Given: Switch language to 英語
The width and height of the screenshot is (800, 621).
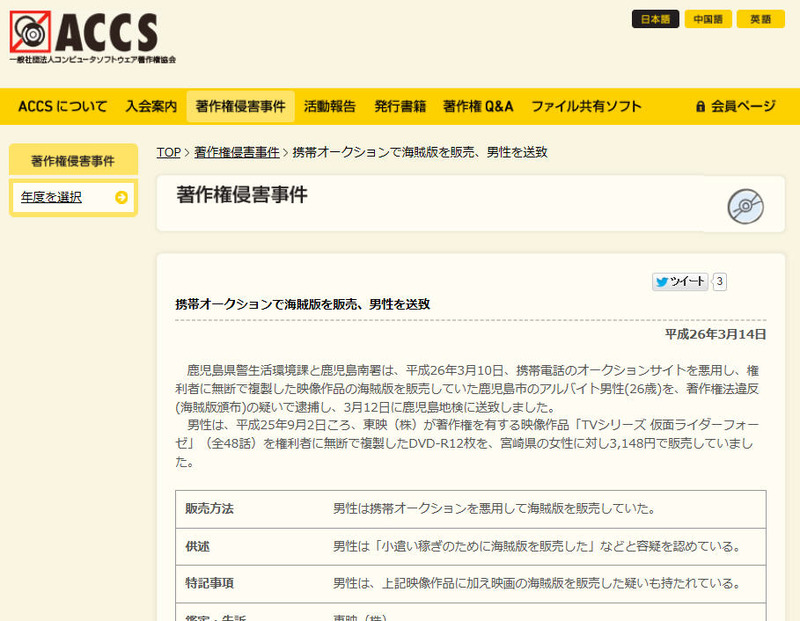Looking at the screenshot, I should coord(761,19).
